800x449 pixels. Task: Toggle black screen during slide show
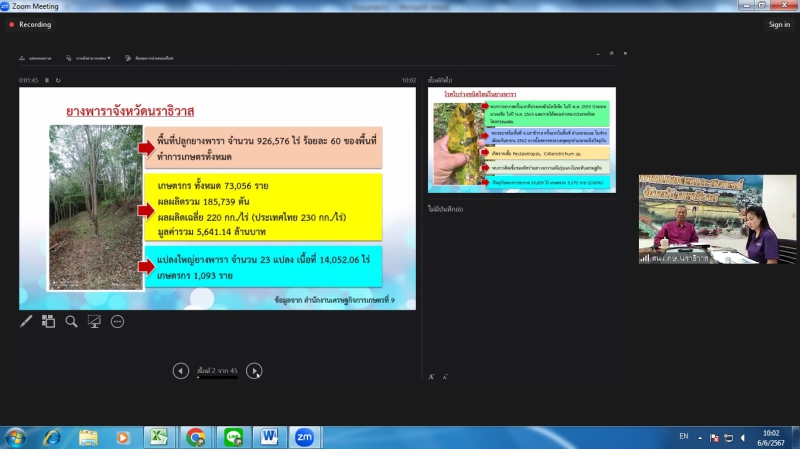[94, 321]
